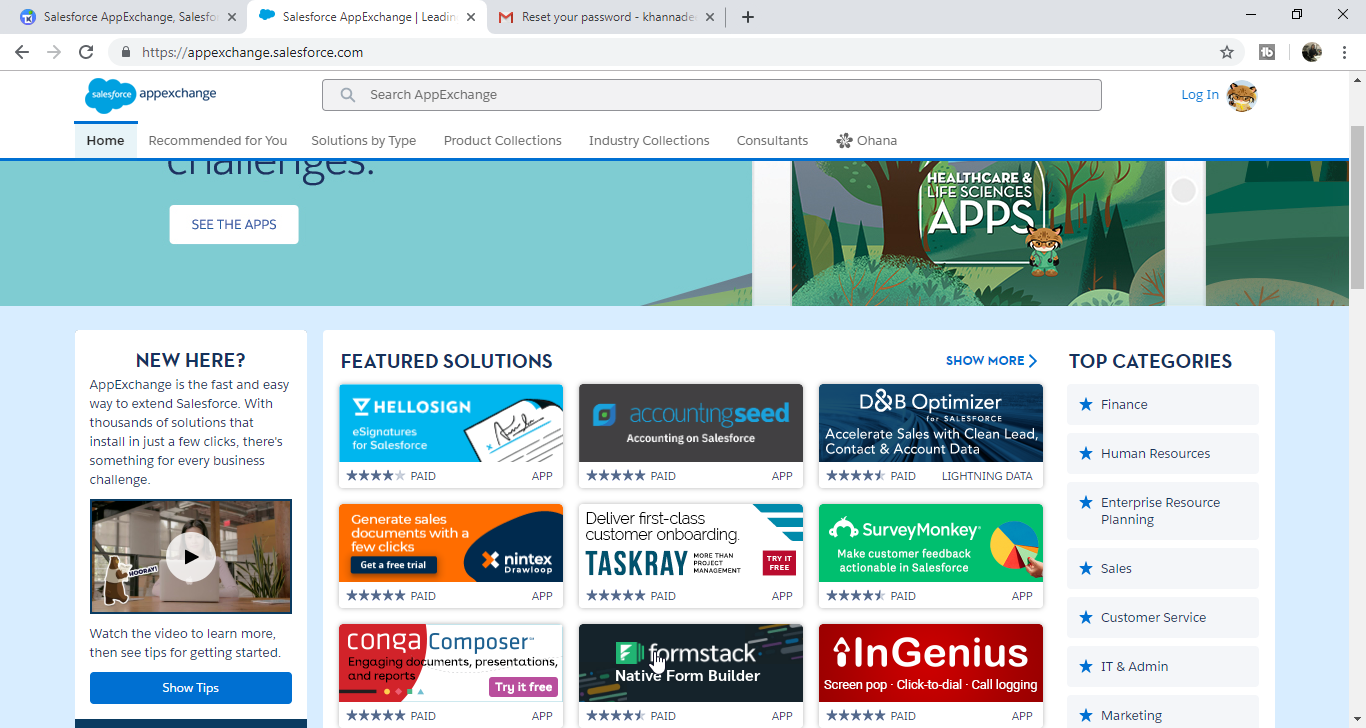Click the Human Resources star icon
The width and height of the screenshot is (1366, 728).
click(x=1086, y=454)
